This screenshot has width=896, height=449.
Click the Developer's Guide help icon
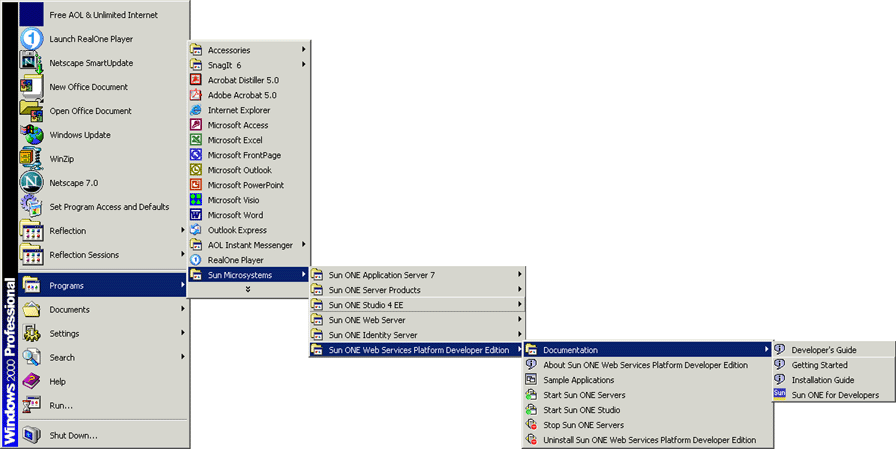point(780,350)
